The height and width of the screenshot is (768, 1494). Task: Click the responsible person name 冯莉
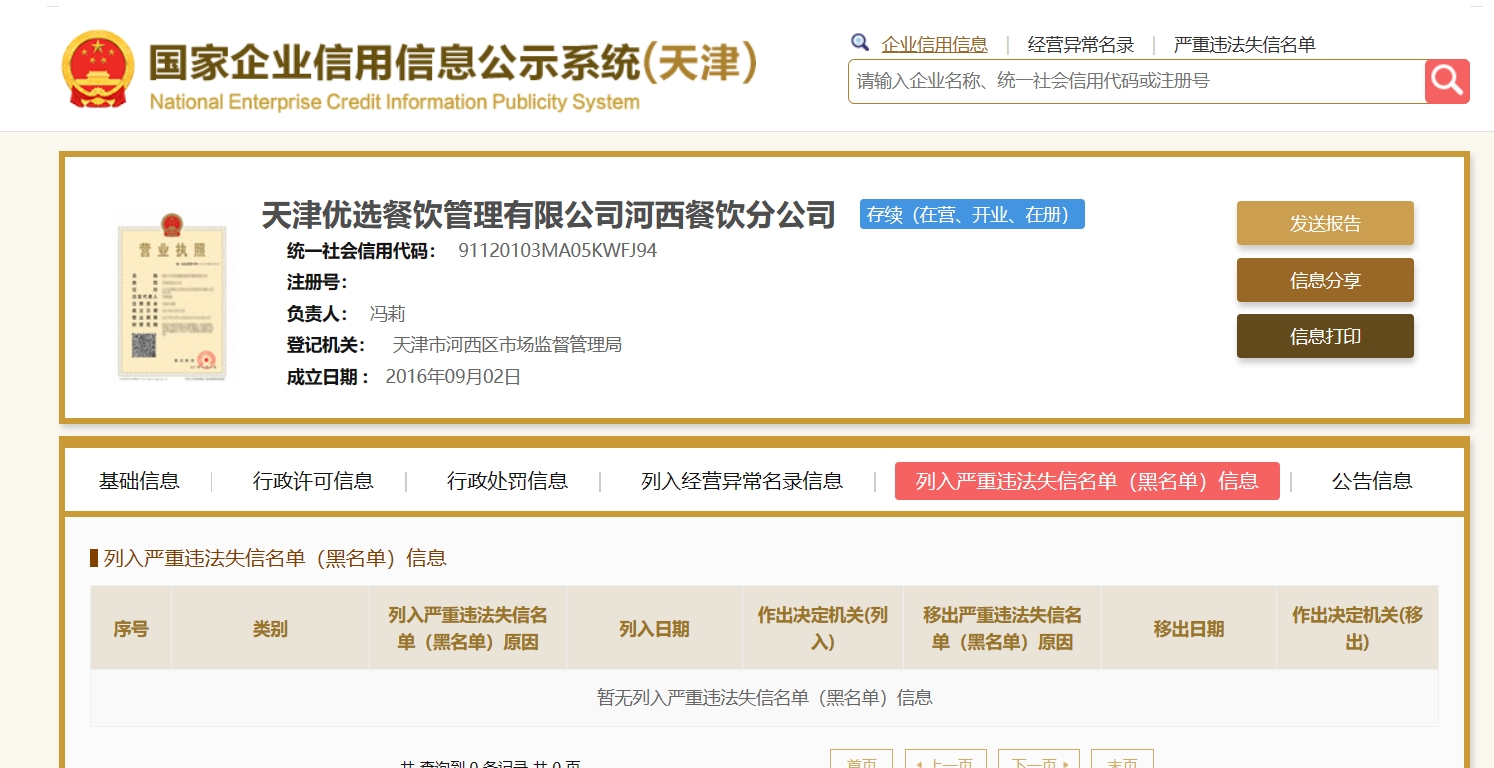tap(387, 314)
